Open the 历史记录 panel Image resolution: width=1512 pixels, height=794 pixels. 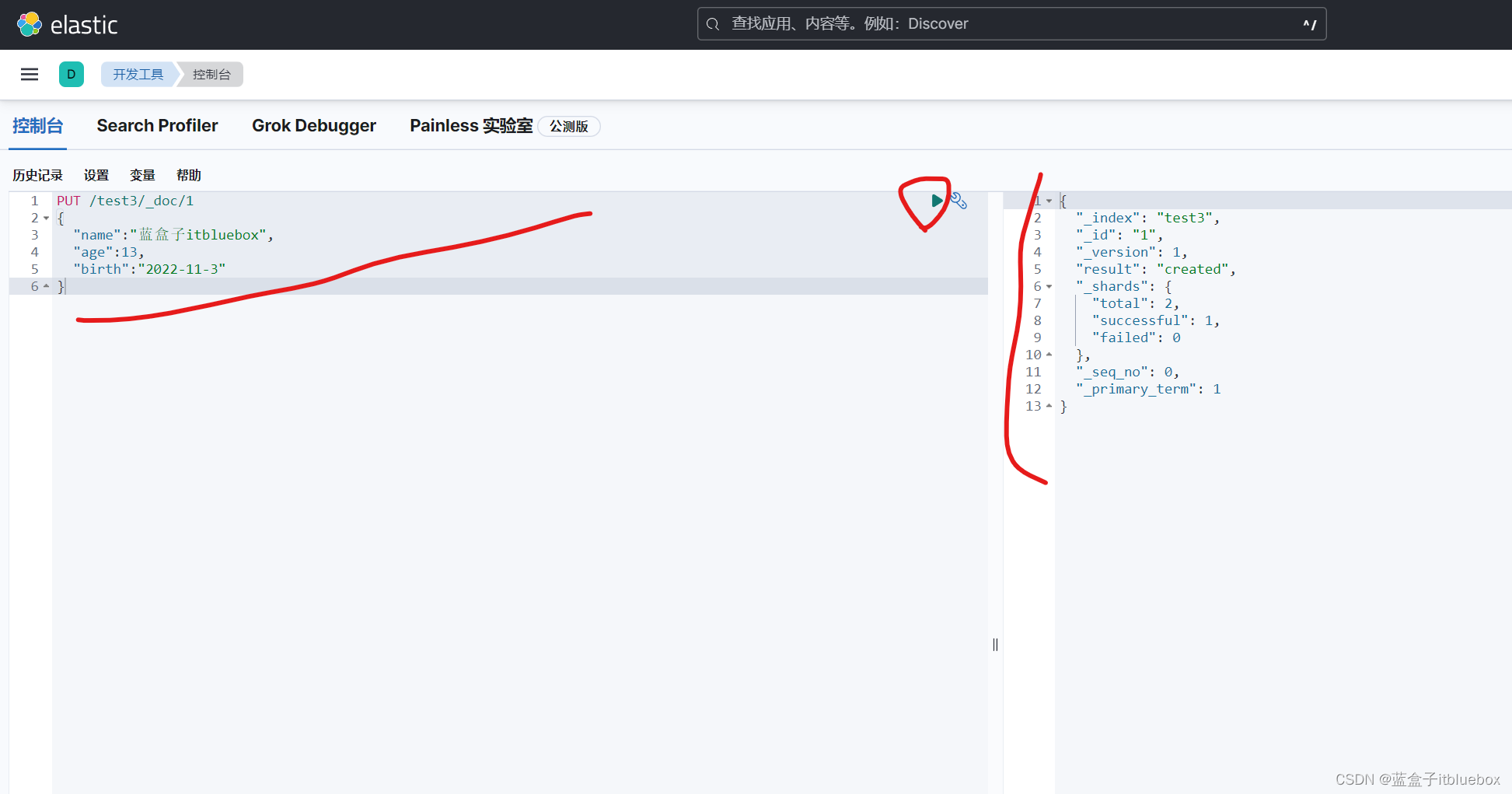37,174
